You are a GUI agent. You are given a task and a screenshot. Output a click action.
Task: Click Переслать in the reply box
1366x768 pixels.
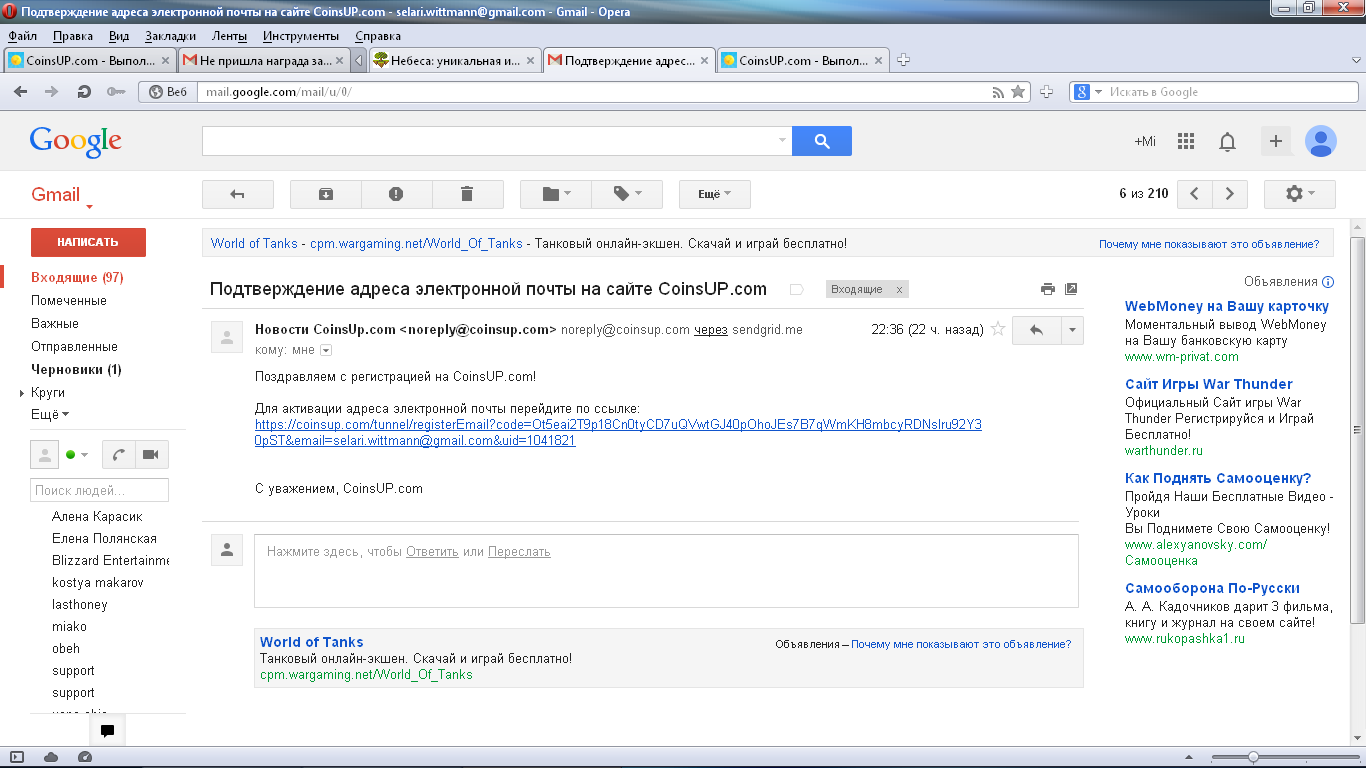click(519, 551)
